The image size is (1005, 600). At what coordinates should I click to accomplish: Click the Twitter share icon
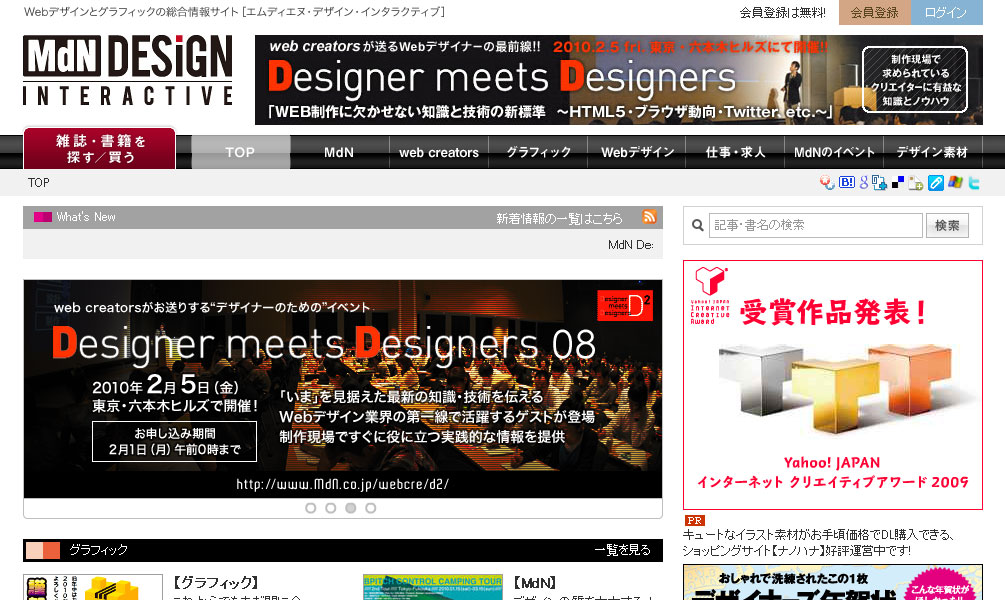point(973,183)
